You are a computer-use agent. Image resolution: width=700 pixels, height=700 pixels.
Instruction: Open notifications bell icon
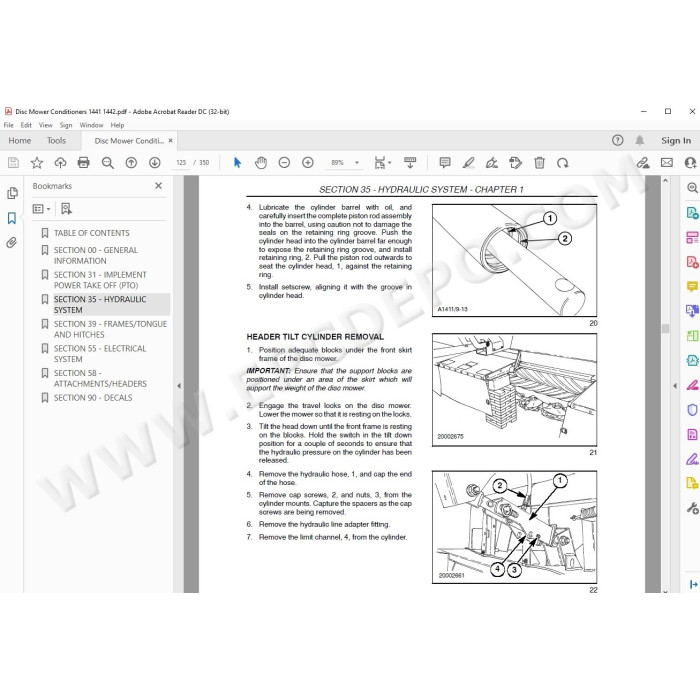click(640, 141)
